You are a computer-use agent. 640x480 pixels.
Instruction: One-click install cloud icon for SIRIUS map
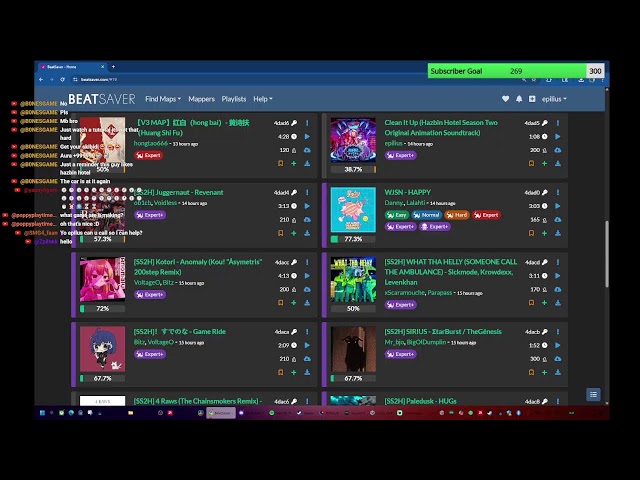pyautogui.click(x=558, y=359)
